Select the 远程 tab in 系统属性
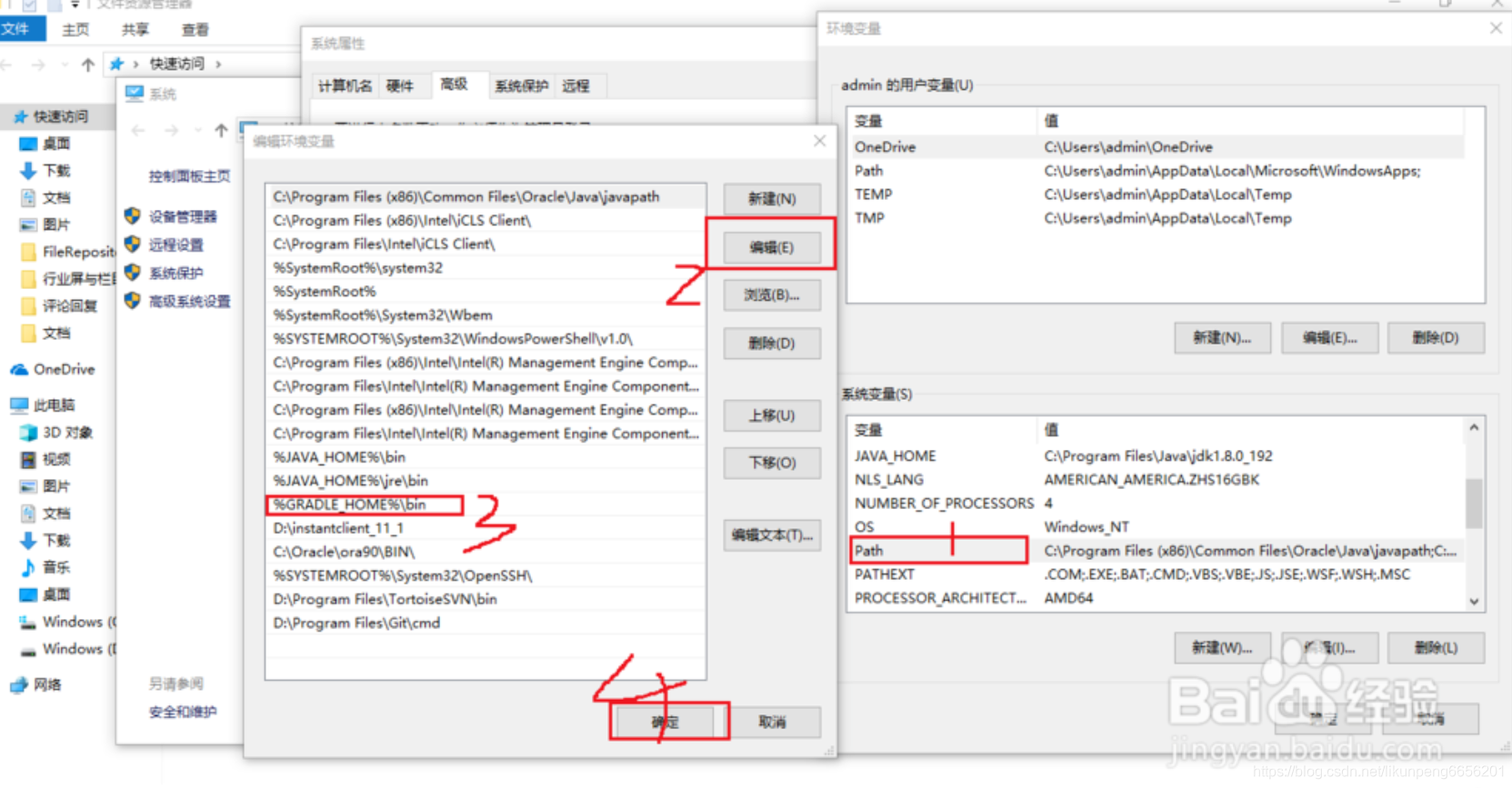 point(576,86)
